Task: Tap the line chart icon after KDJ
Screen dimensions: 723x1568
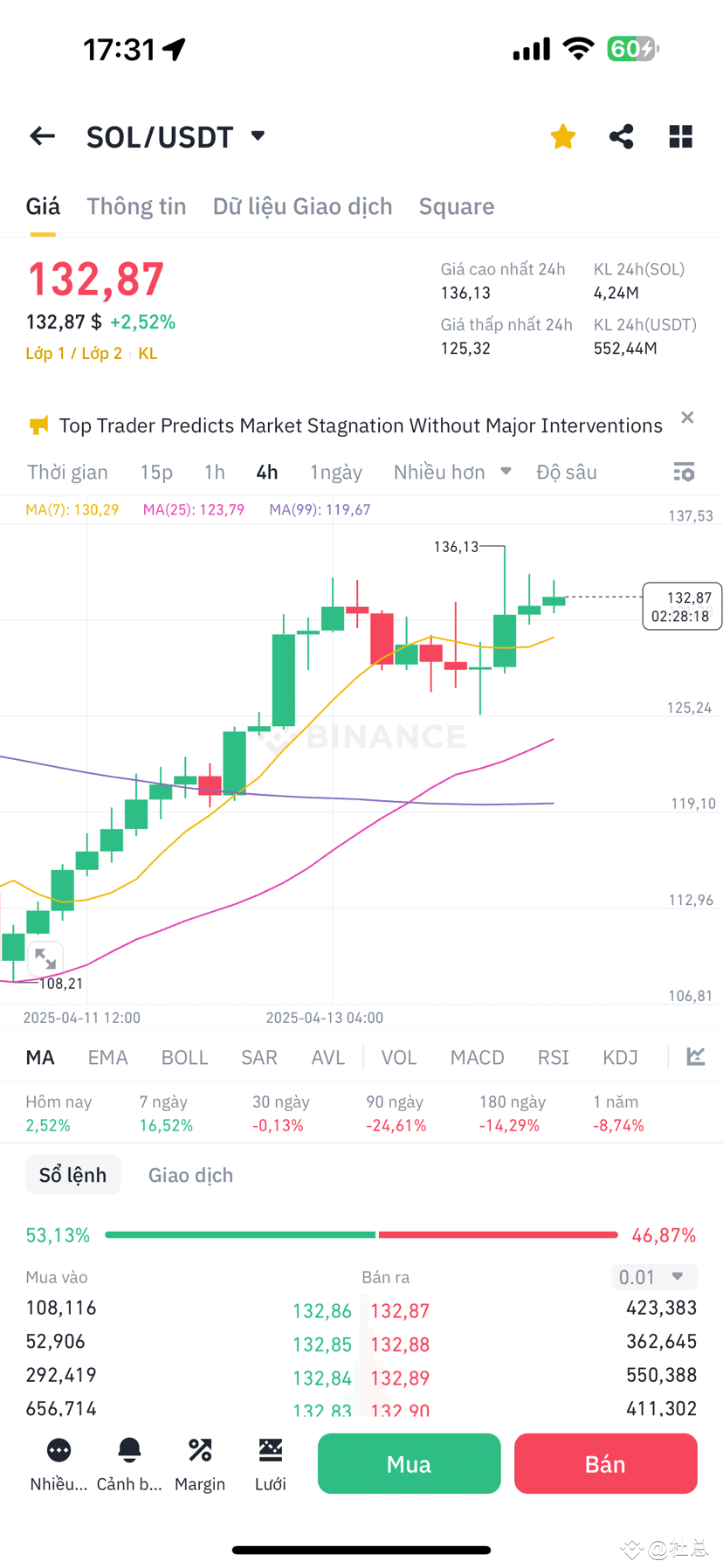Action: (x=695, y=1056)
